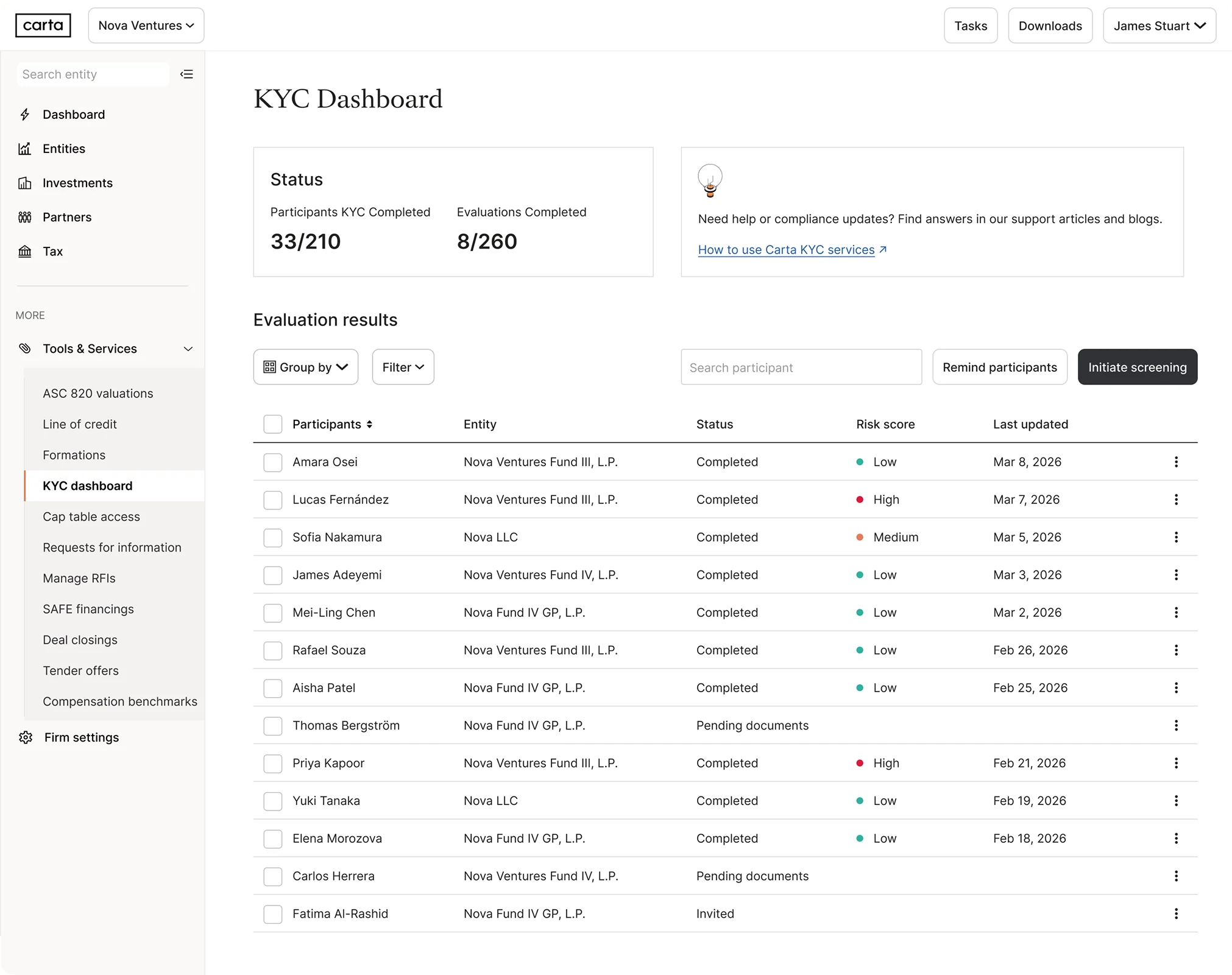This screenshot has width=1232, height=975.
Task: Click the Last updated column header
Action: 1030,424
